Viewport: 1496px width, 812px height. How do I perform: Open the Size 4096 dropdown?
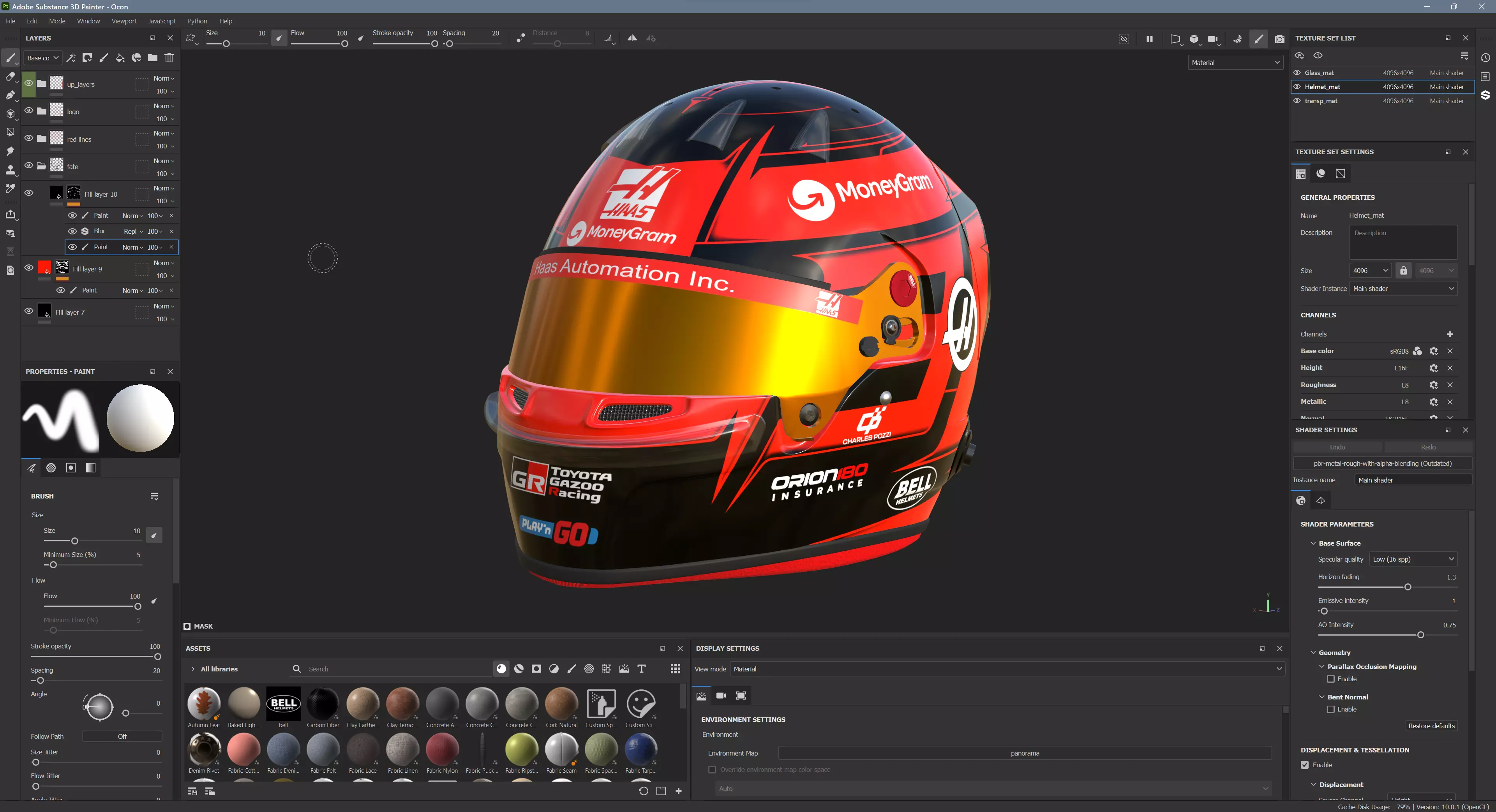[x=1370, y=271]
